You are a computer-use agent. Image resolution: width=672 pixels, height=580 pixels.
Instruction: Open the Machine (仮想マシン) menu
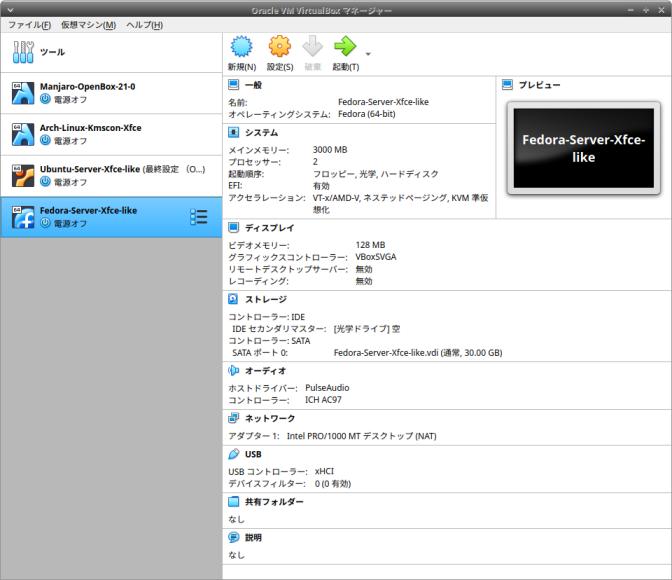click(x=88, y=25)
